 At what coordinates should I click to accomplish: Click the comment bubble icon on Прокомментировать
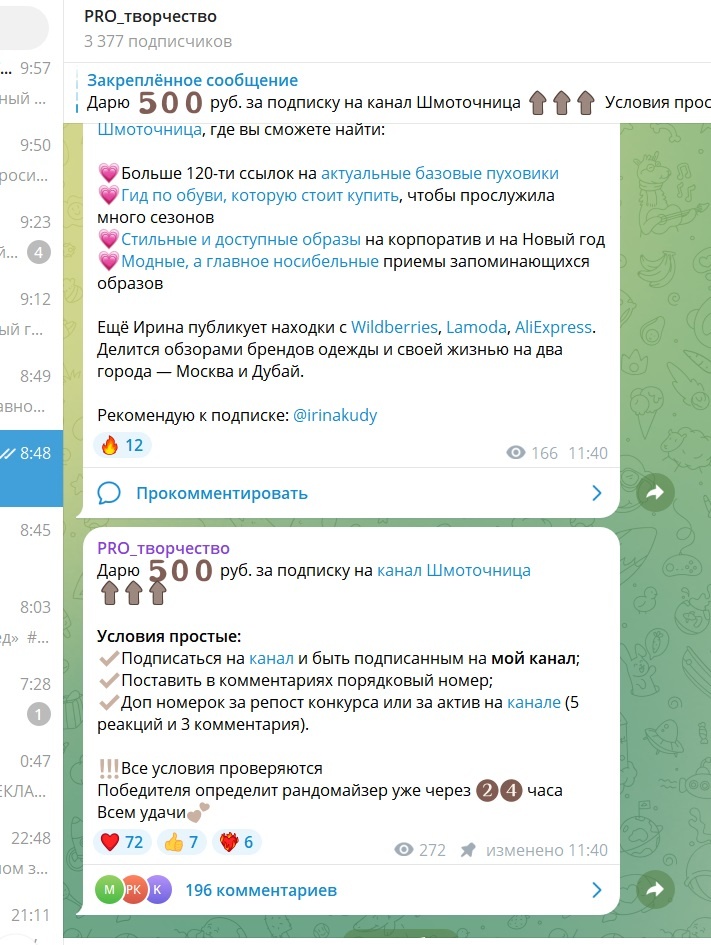tap(109, 493)
